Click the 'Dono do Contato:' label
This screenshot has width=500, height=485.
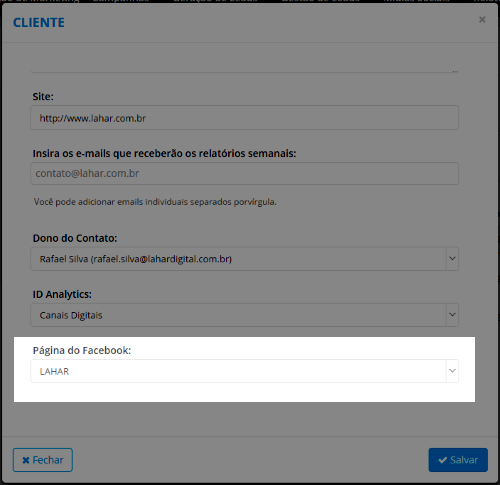75,238
